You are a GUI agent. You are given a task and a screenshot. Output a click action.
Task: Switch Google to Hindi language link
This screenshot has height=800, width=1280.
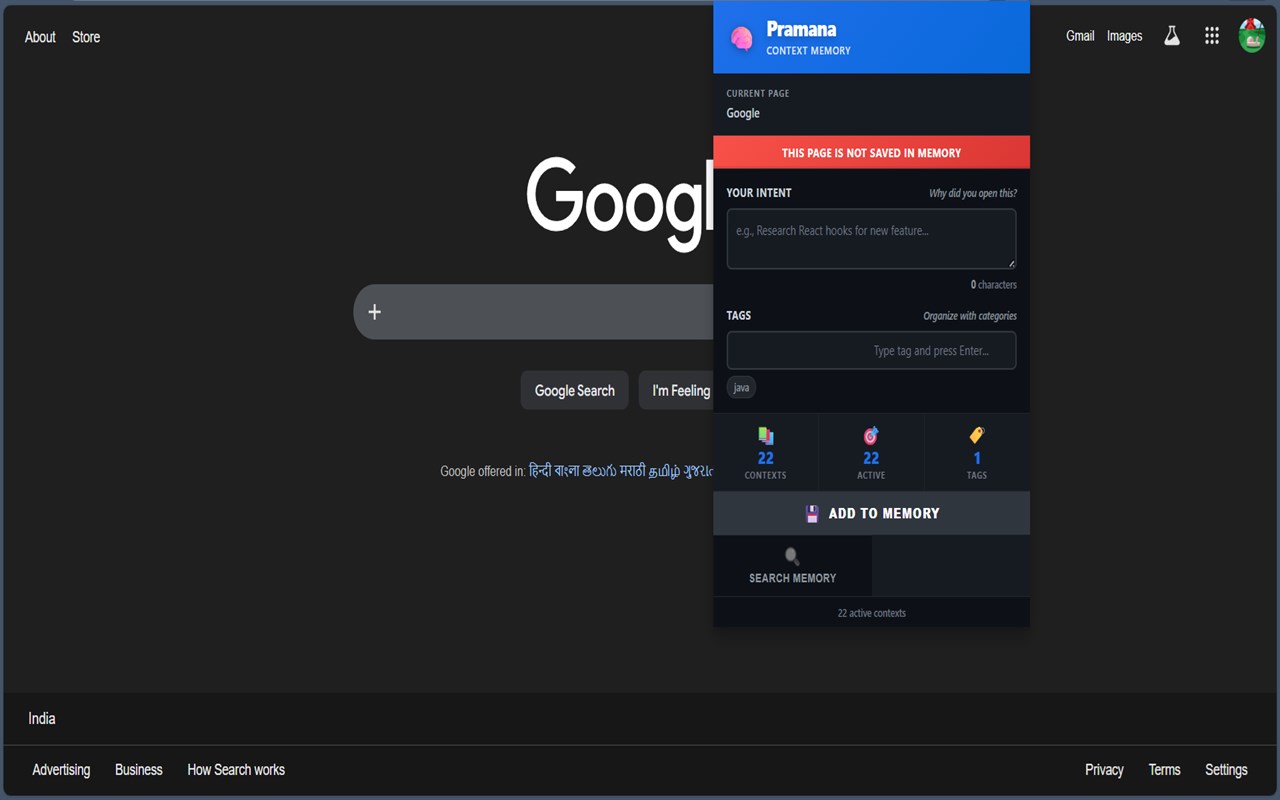click(x=540, y=471)
